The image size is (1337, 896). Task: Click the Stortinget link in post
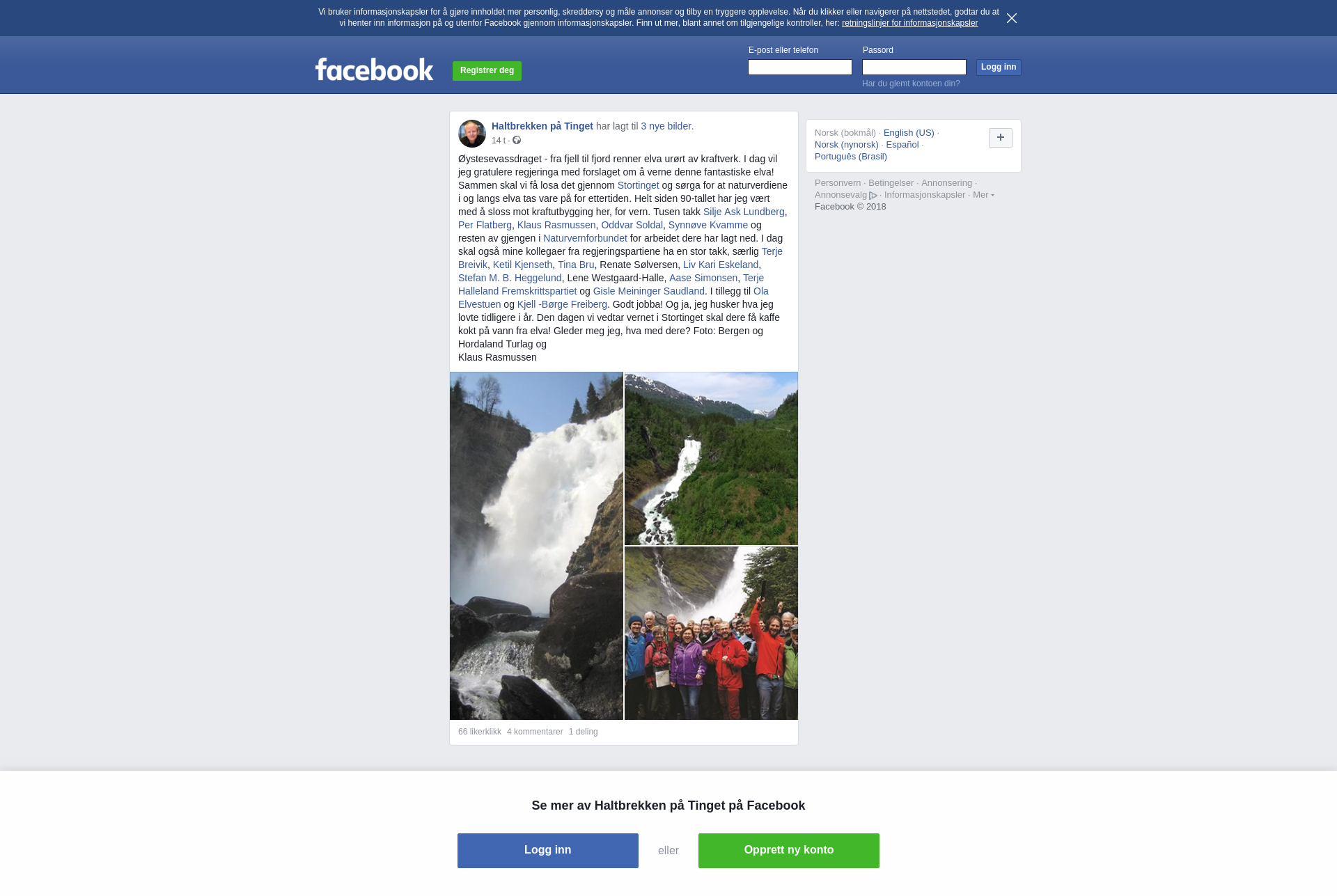click(638, 185)
